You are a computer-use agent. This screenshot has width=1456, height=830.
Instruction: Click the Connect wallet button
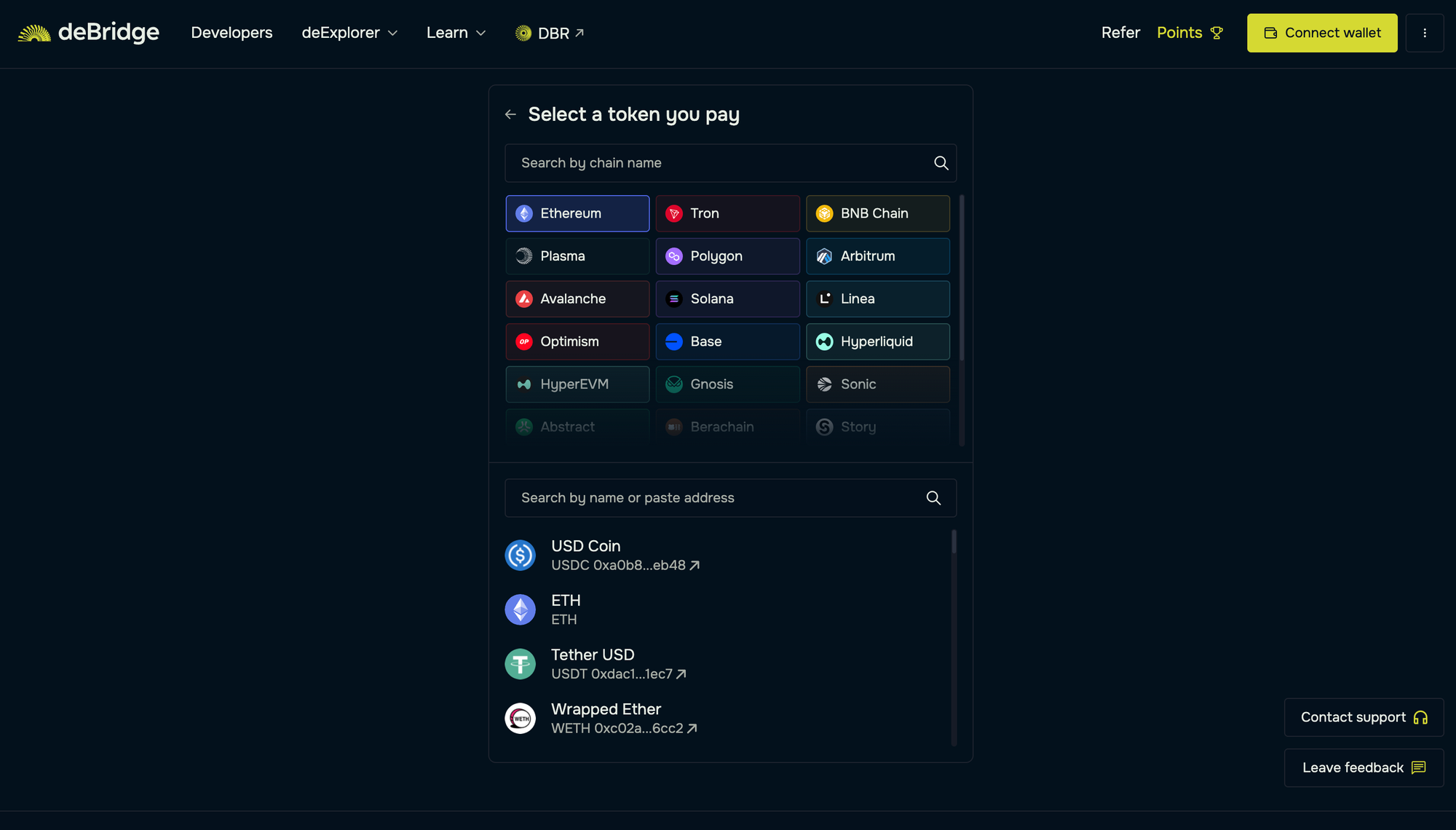click(1321, 33)
